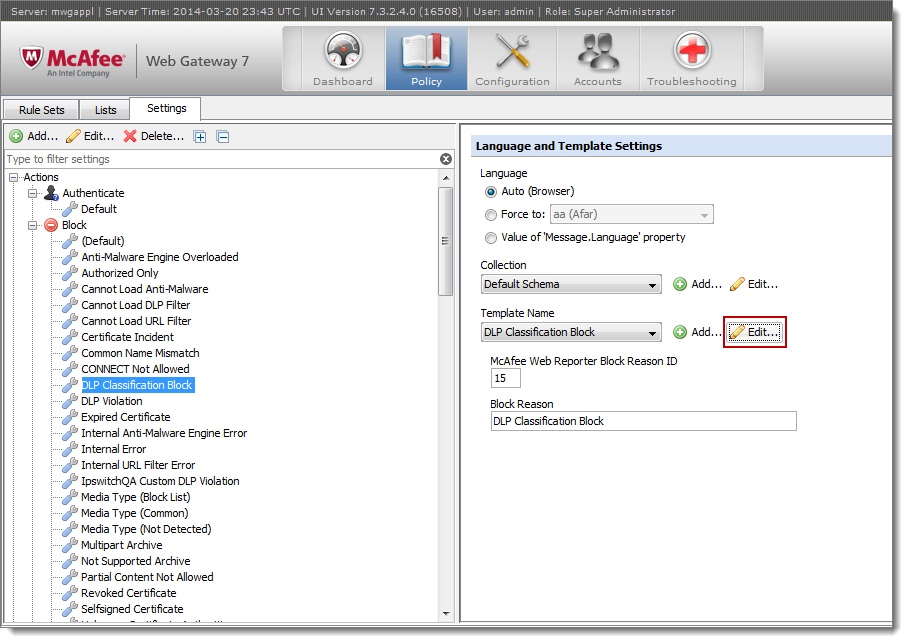
Task: Select Certificate Incident item
Action: pos(127,337)
